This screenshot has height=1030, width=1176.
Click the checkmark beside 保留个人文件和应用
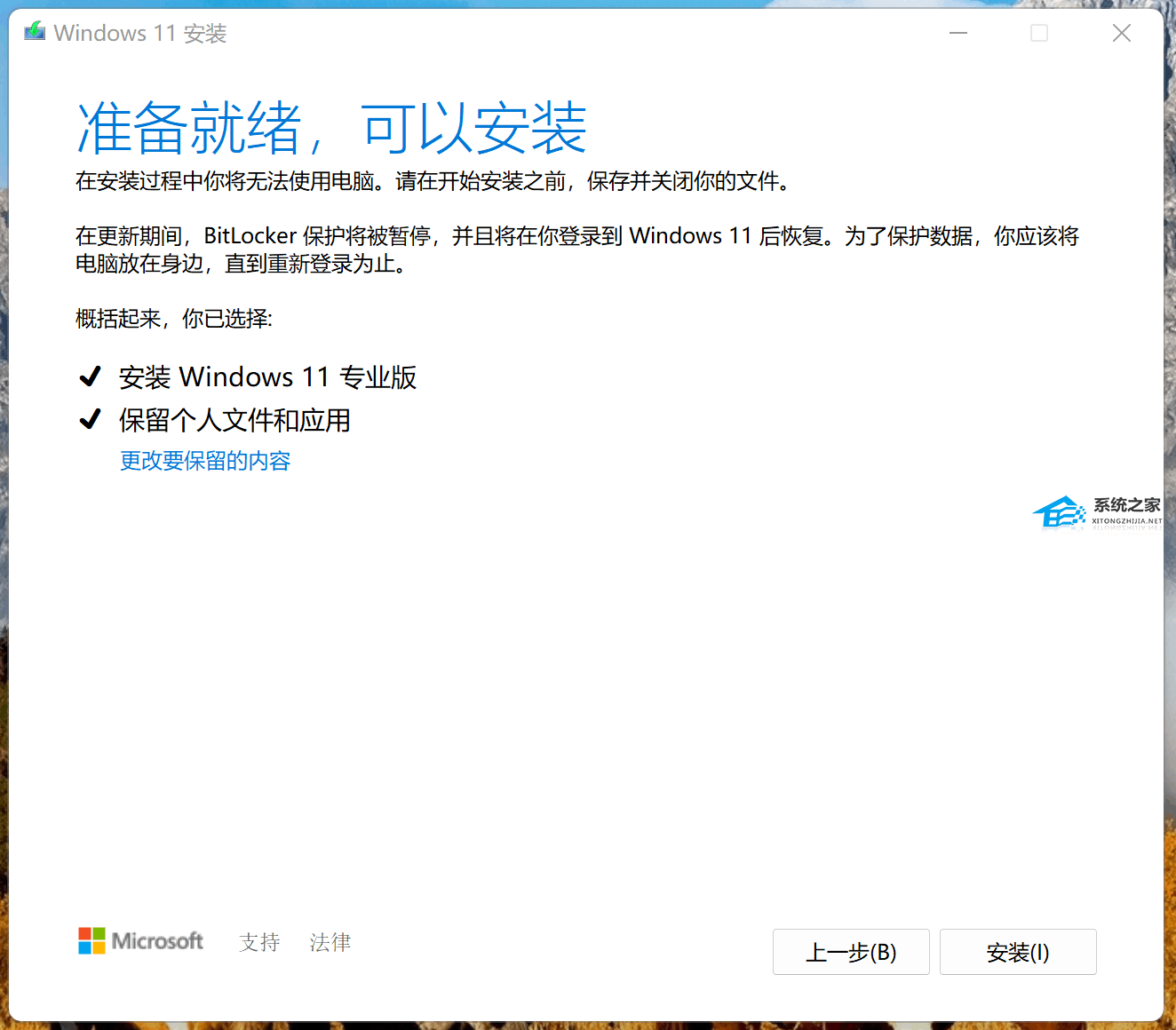[91, 418]
